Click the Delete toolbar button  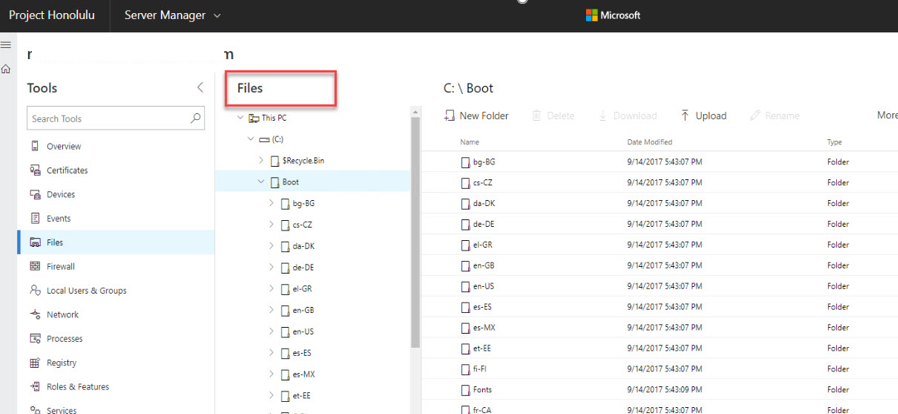point(553,116)
